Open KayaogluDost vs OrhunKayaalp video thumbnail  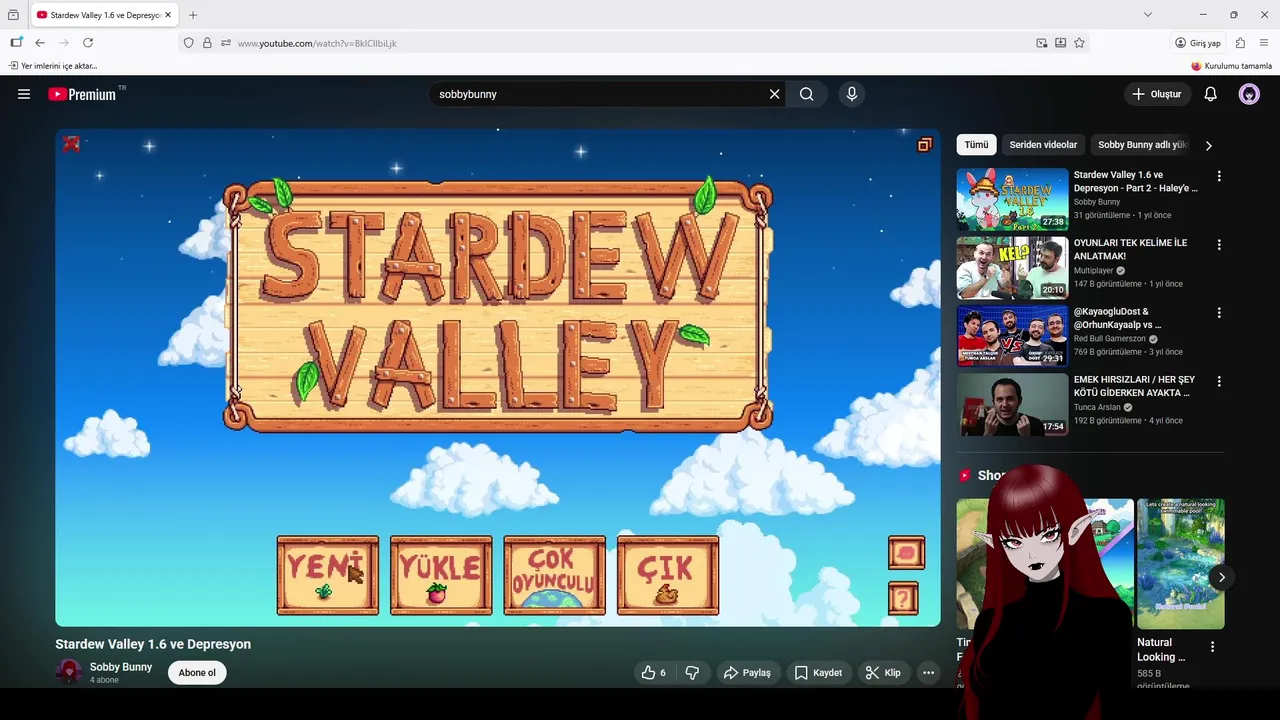tap(1012, 336)
